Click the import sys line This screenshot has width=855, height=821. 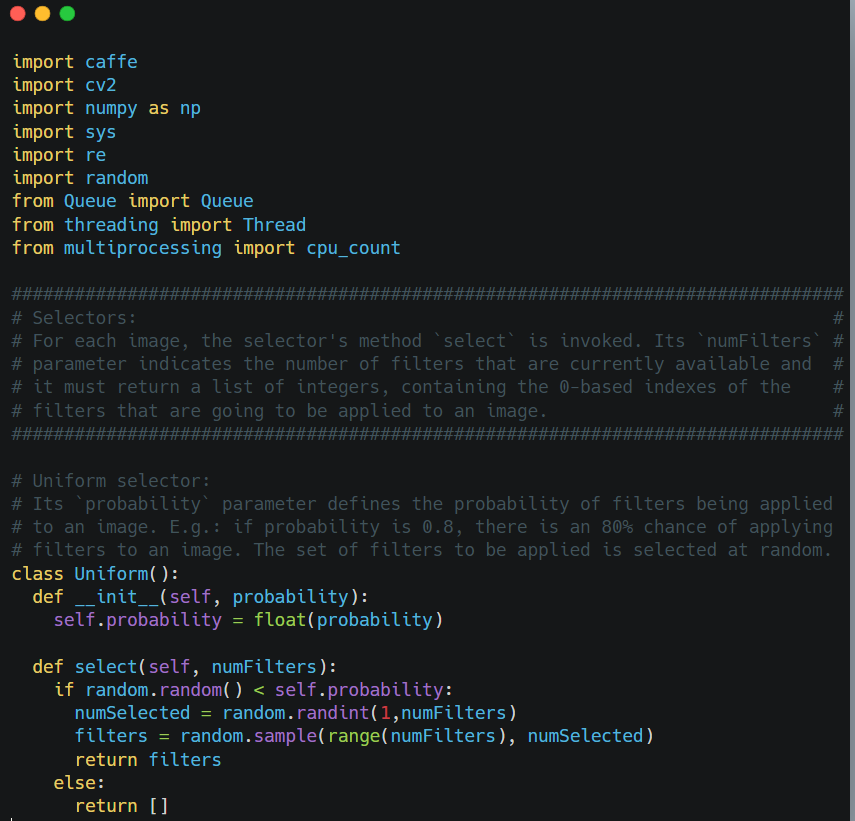pyautogui.click(x=64, y=132)
